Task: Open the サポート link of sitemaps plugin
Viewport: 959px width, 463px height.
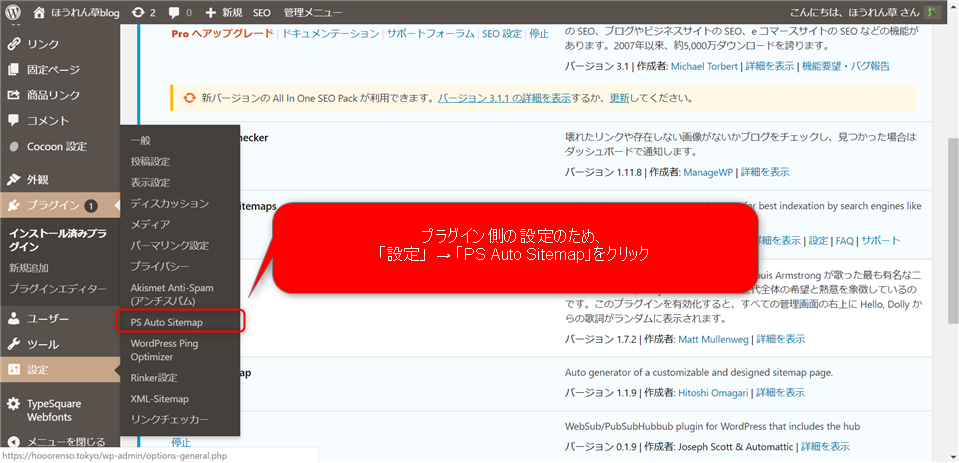Action: 881,241
